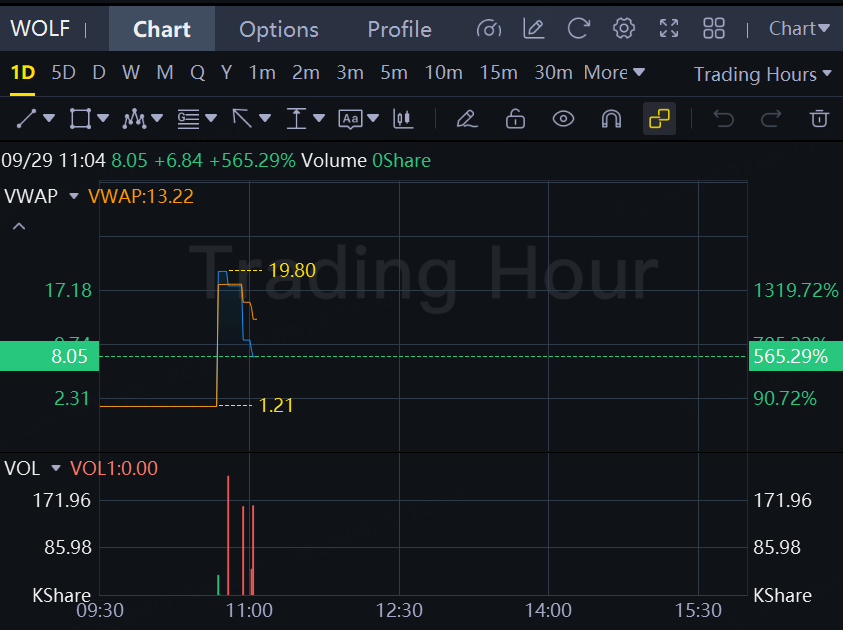Expand the Fibonacci tool dropdown arrow
843x630 pixels.
click(211, 118)
